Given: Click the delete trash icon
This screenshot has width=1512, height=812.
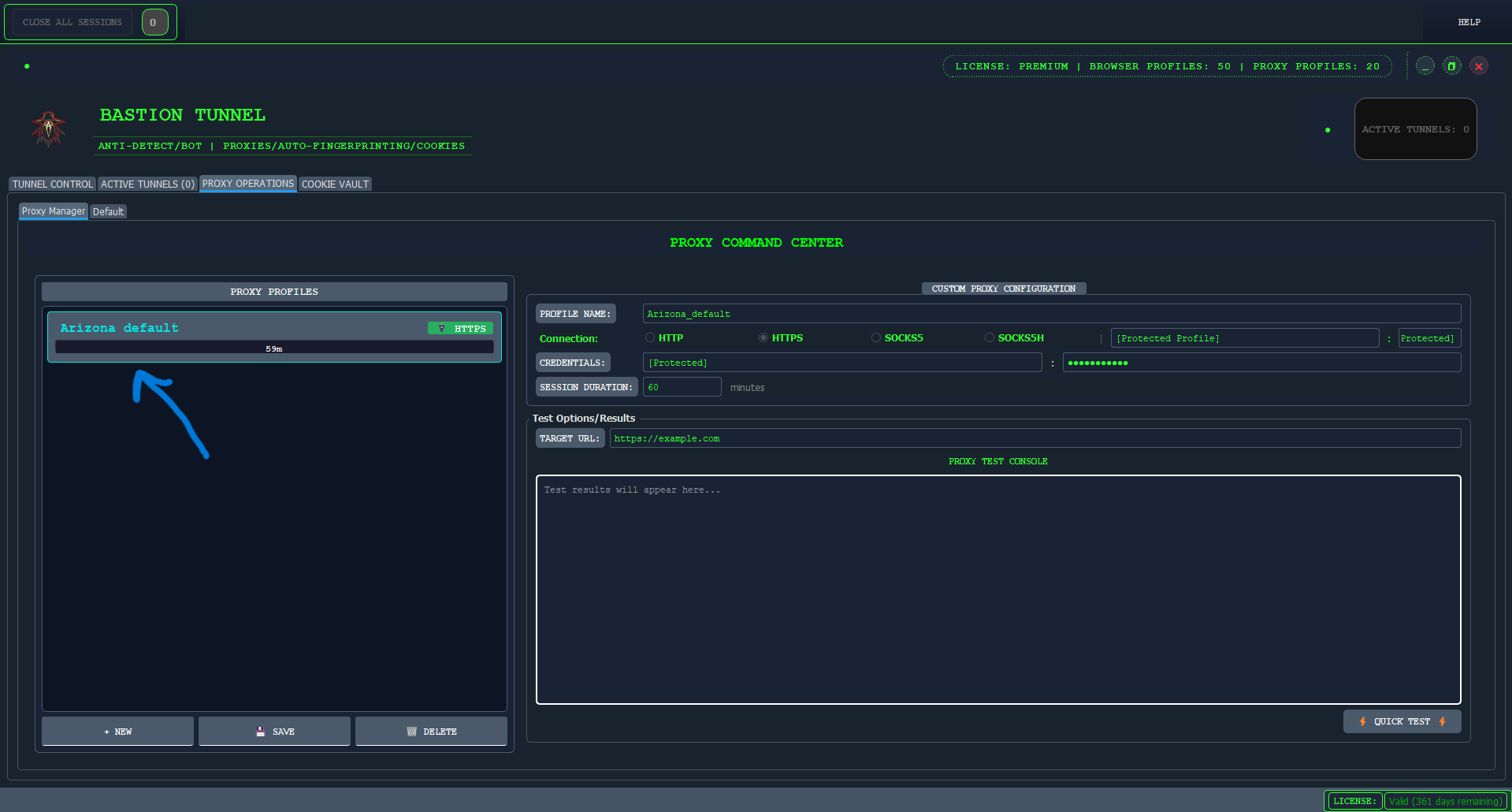Looking at the screenshot, I should 411,732.
